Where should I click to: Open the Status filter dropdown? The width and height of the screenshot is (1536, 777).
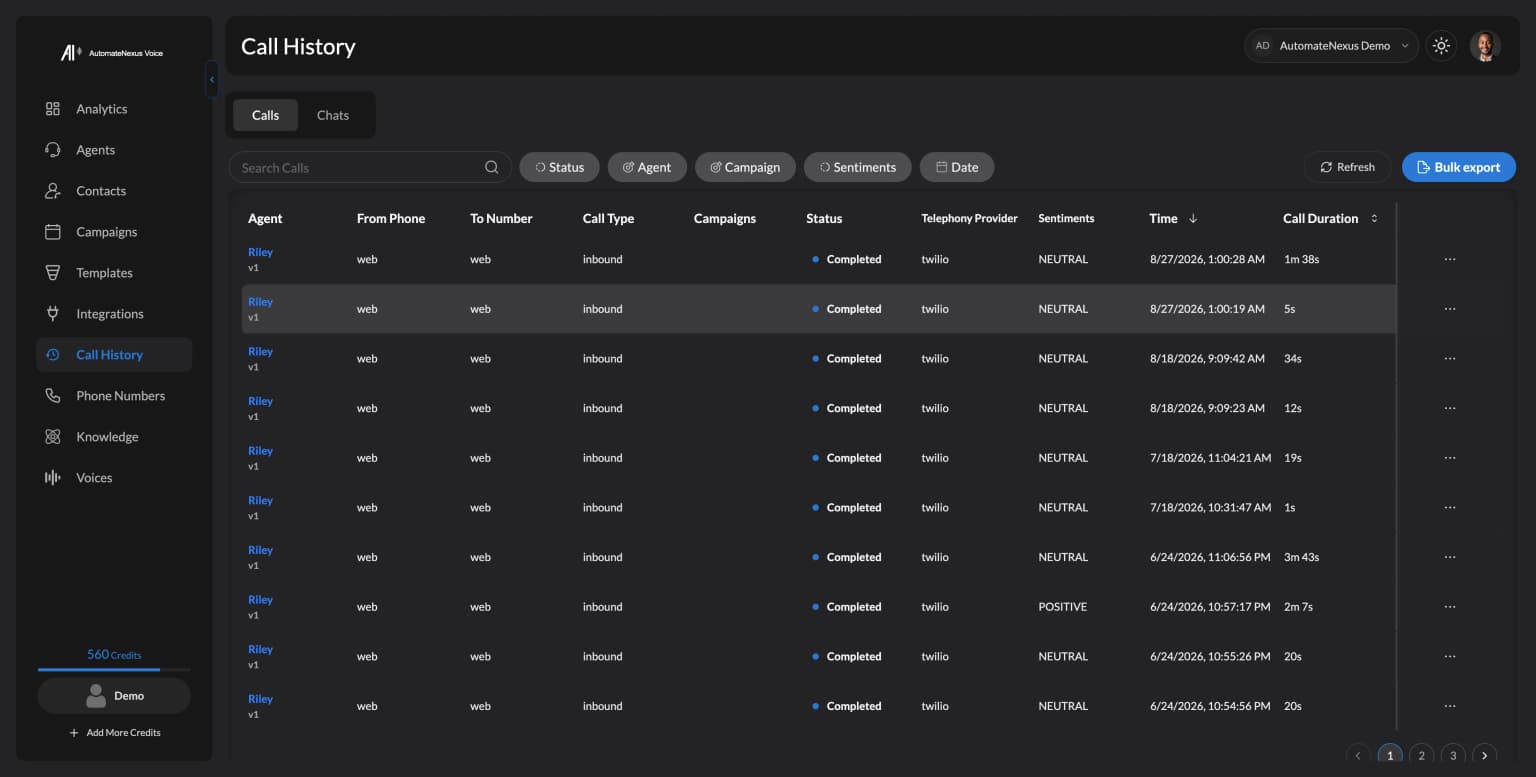[x=559, y=167]
